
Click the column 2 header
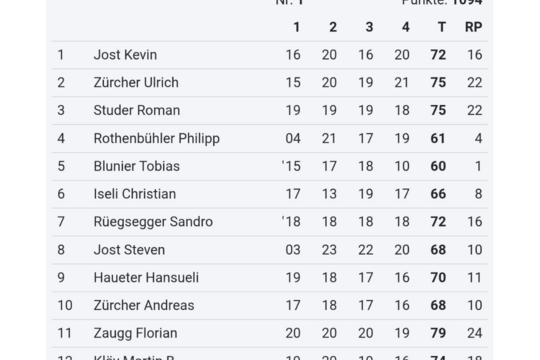pyautogui.click(x=333, y=27)
